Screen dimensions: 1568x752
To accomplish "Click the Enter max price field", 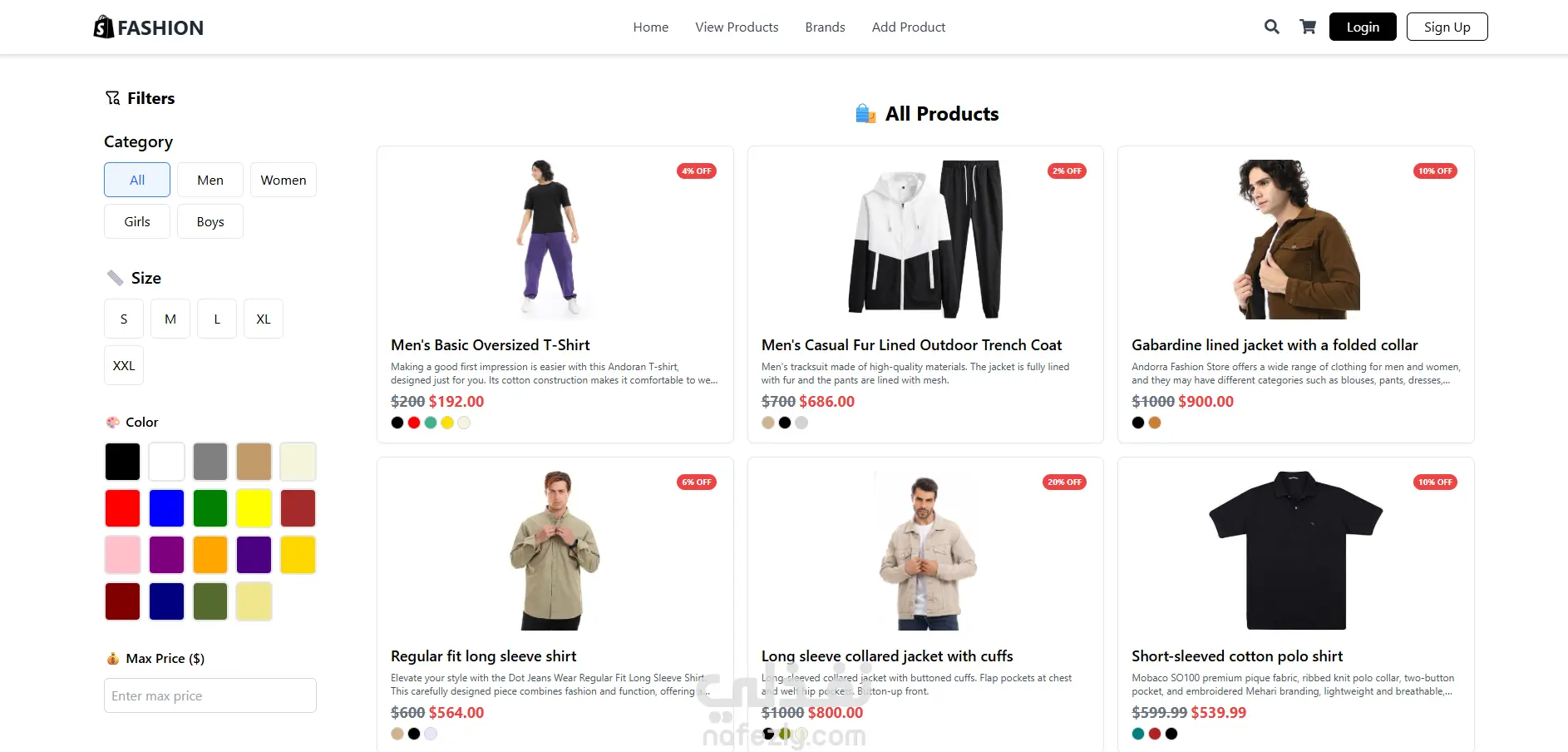I will [x=210, y=695].
